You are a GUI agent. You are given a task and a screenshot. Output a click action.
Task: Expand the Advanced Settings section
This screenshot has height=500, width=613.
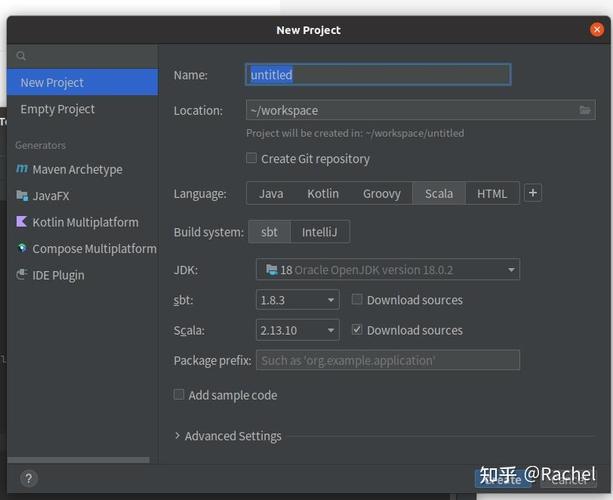228,435
